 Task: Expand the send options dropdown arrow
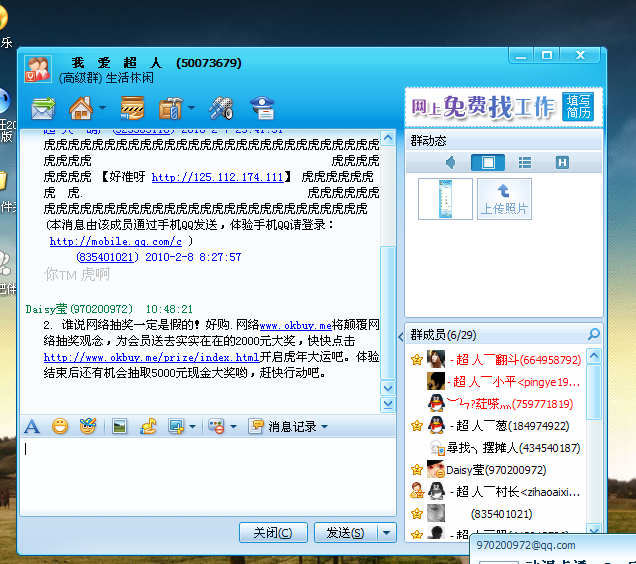coord(387,532)
